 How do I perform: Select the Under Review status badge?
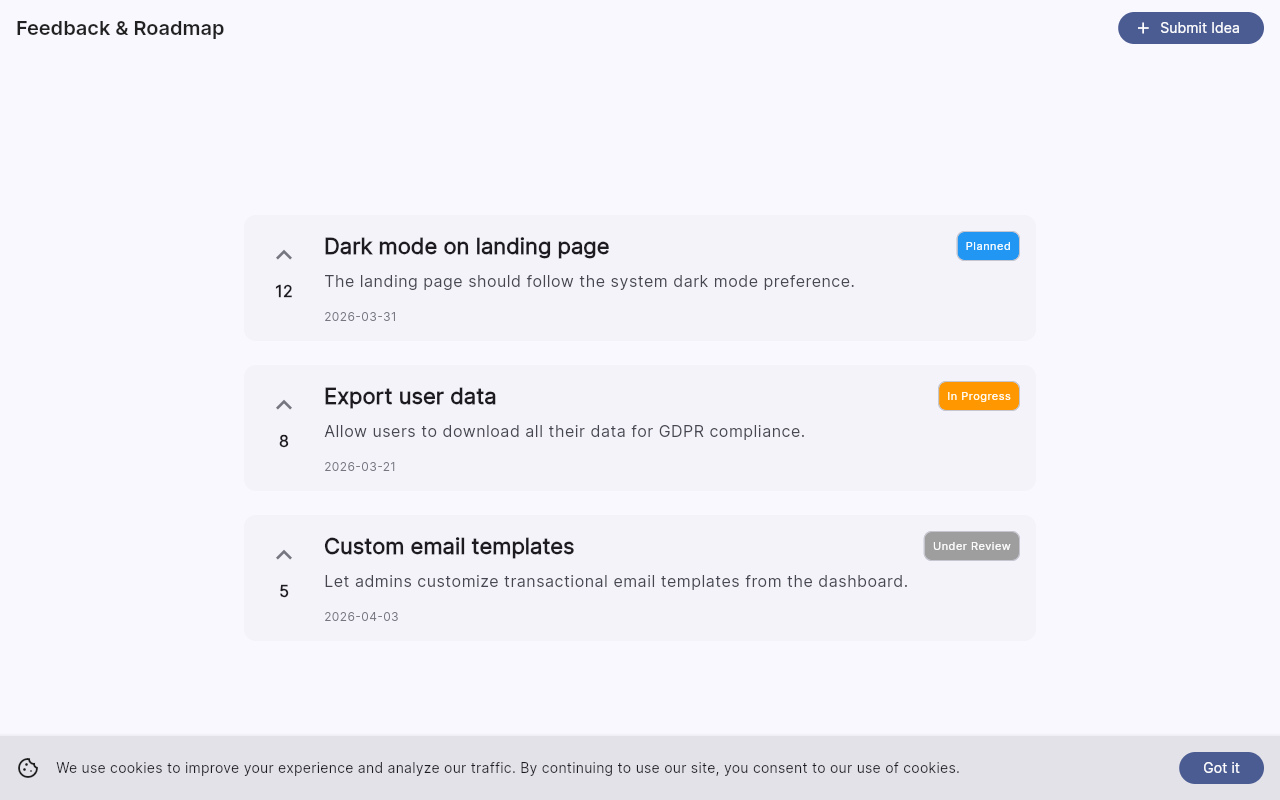[x=971, y=545]
